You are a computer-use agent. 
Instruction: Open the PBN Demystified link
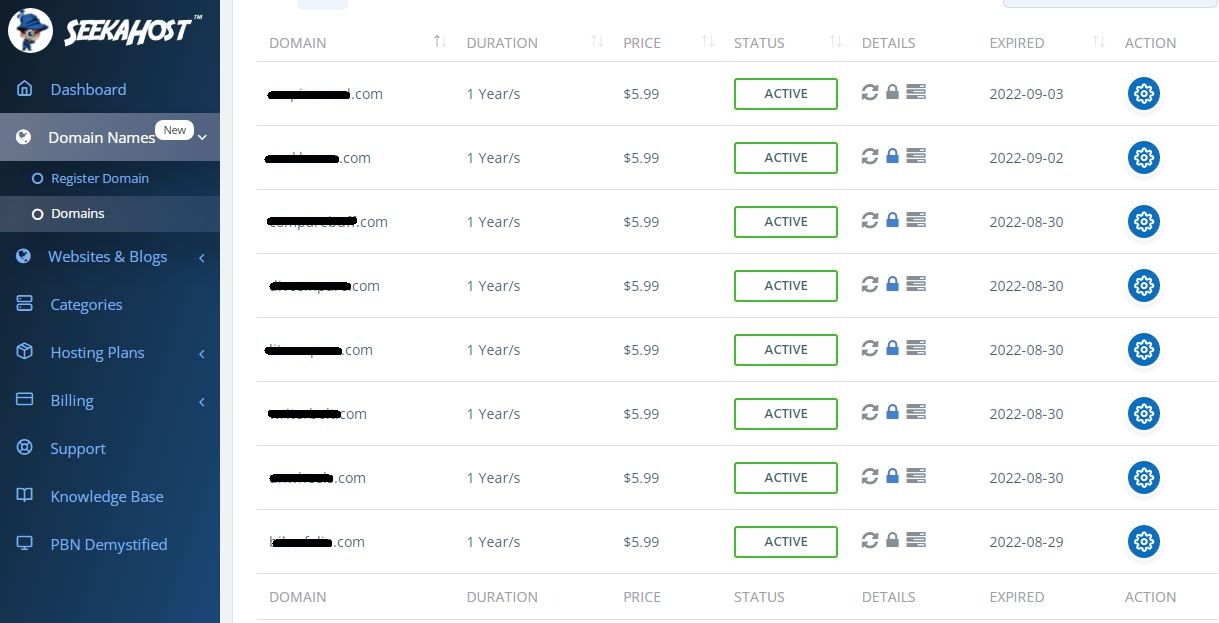(108, 545)
